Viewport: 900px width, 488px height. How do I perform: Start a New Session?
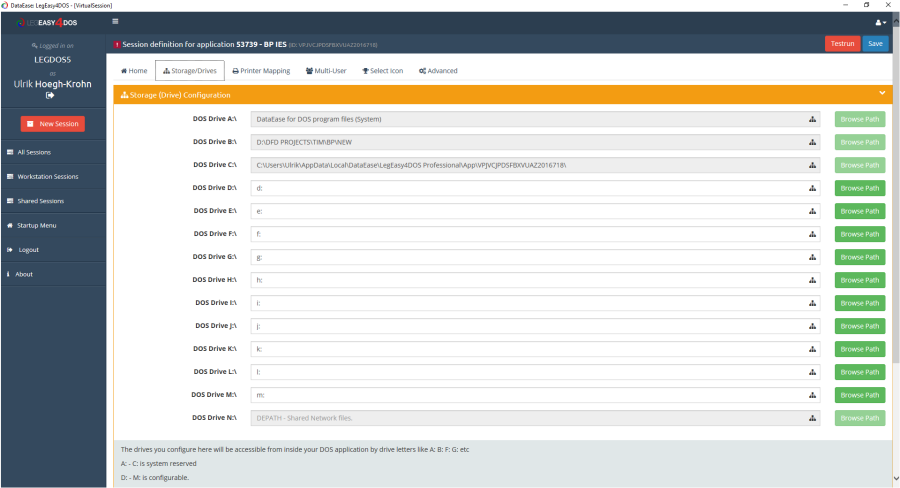pyautogui.click(x=53, y=124)
